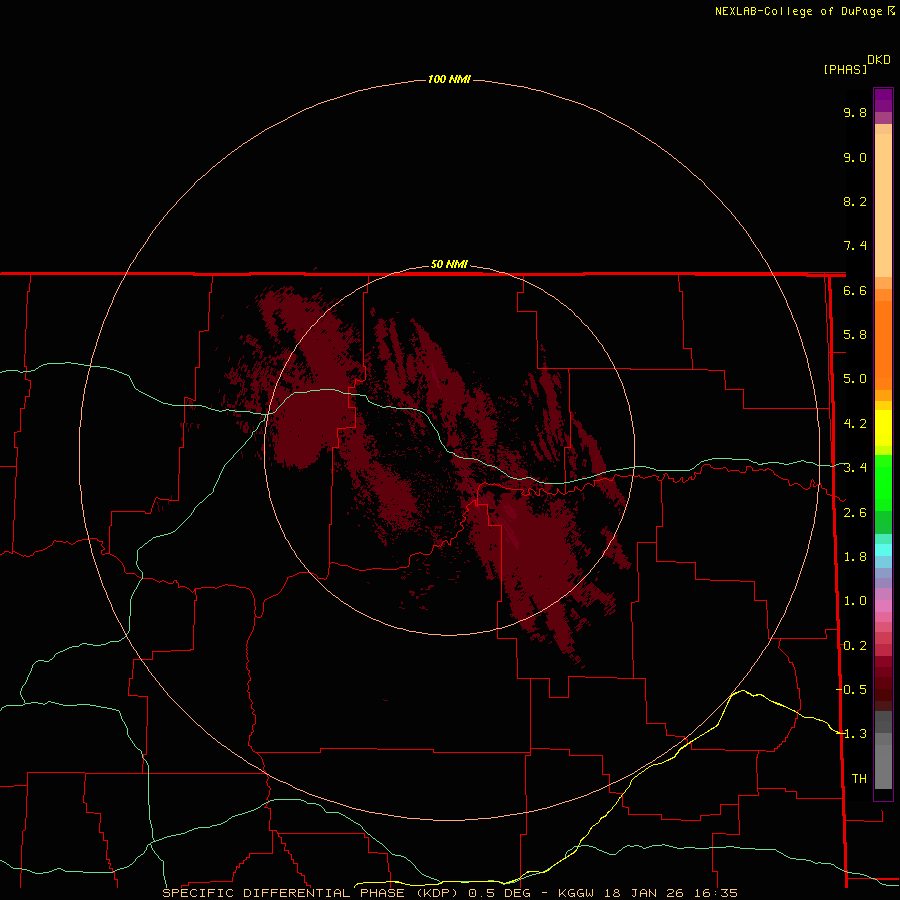
Task: Click the 16:35 timestamp
Action: 715,893
